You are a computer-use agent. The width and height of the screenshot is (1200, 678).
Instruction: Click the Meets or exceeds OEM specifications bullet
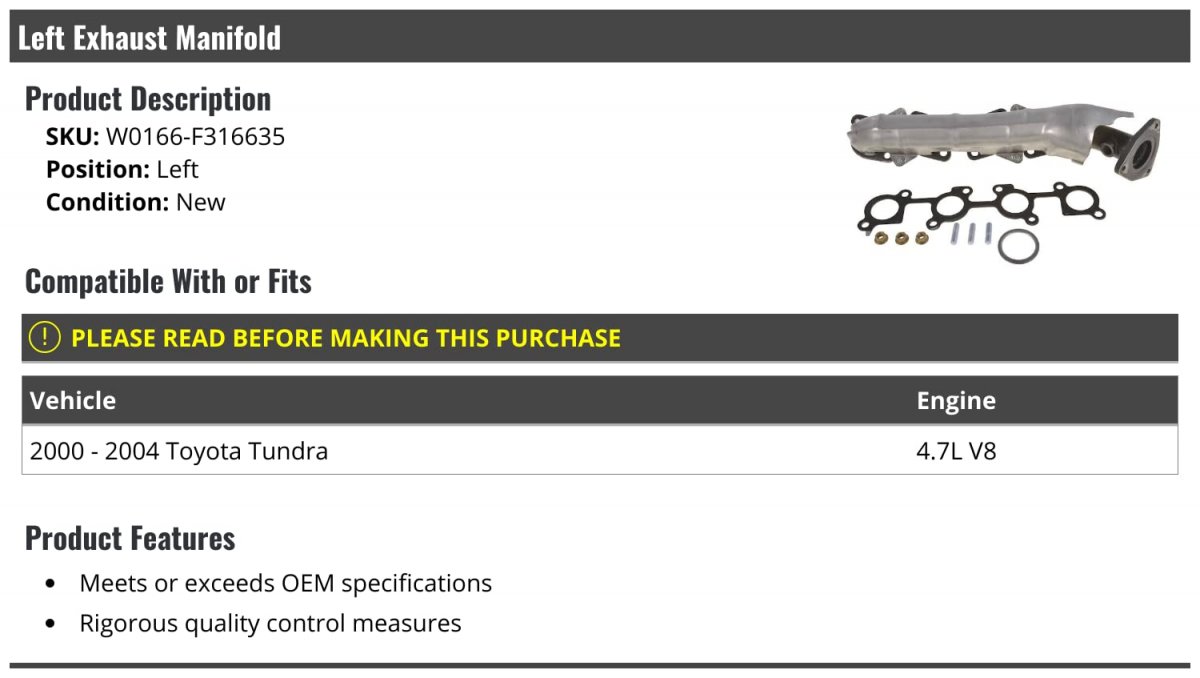coord(285,583)
